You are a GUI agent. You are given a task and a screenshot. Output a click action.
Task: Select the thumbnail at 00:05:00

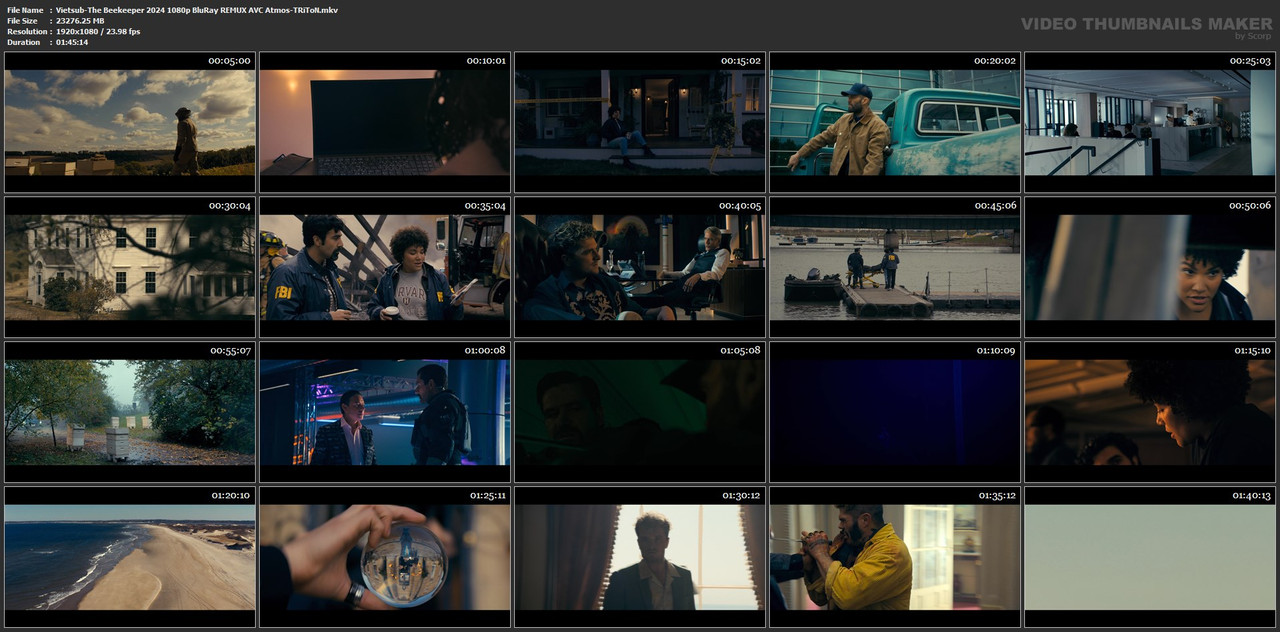coord(130,122)
